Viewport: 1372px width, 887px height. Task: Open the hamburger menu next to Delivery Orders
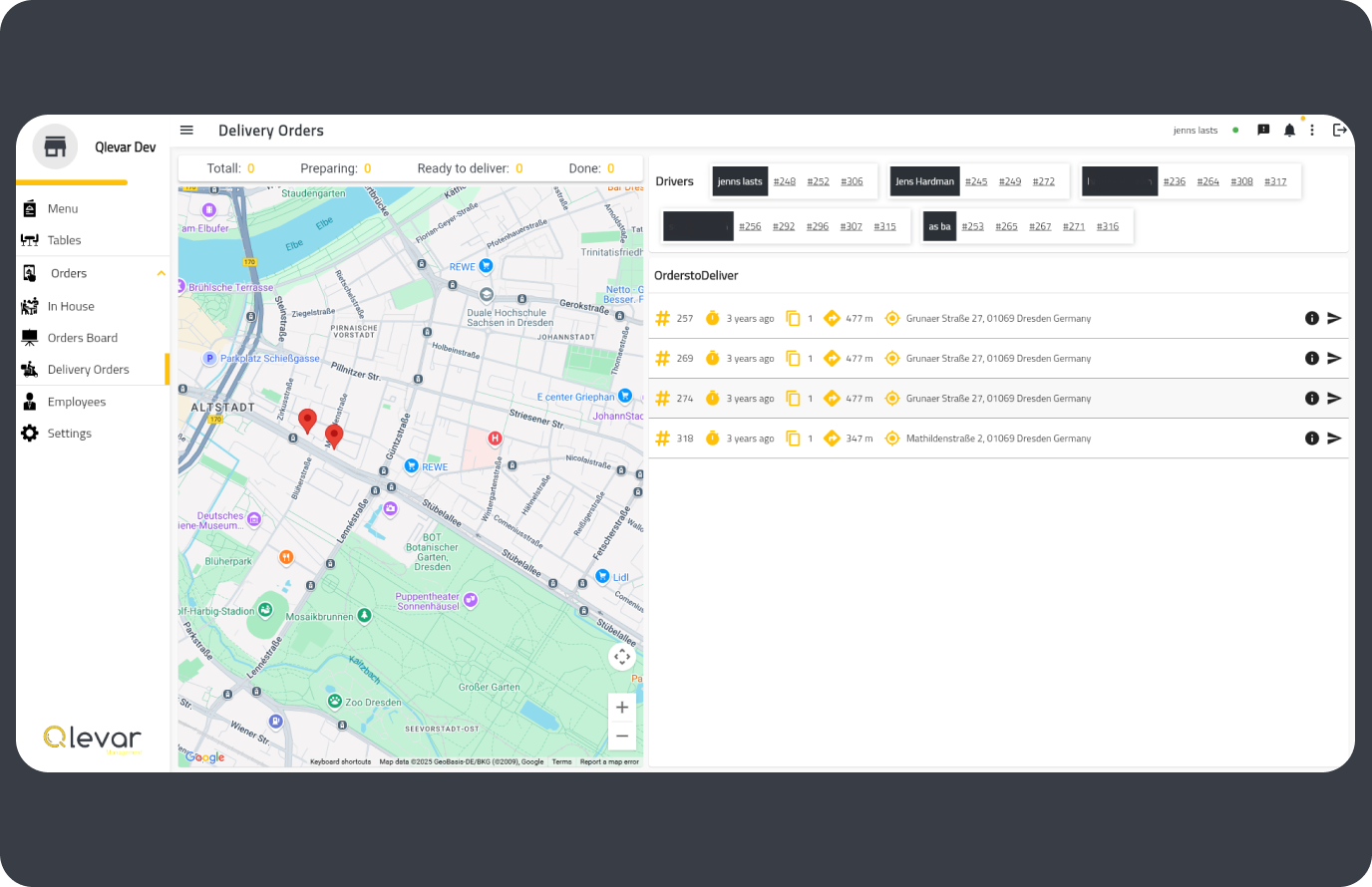click(x=186, y=130)
